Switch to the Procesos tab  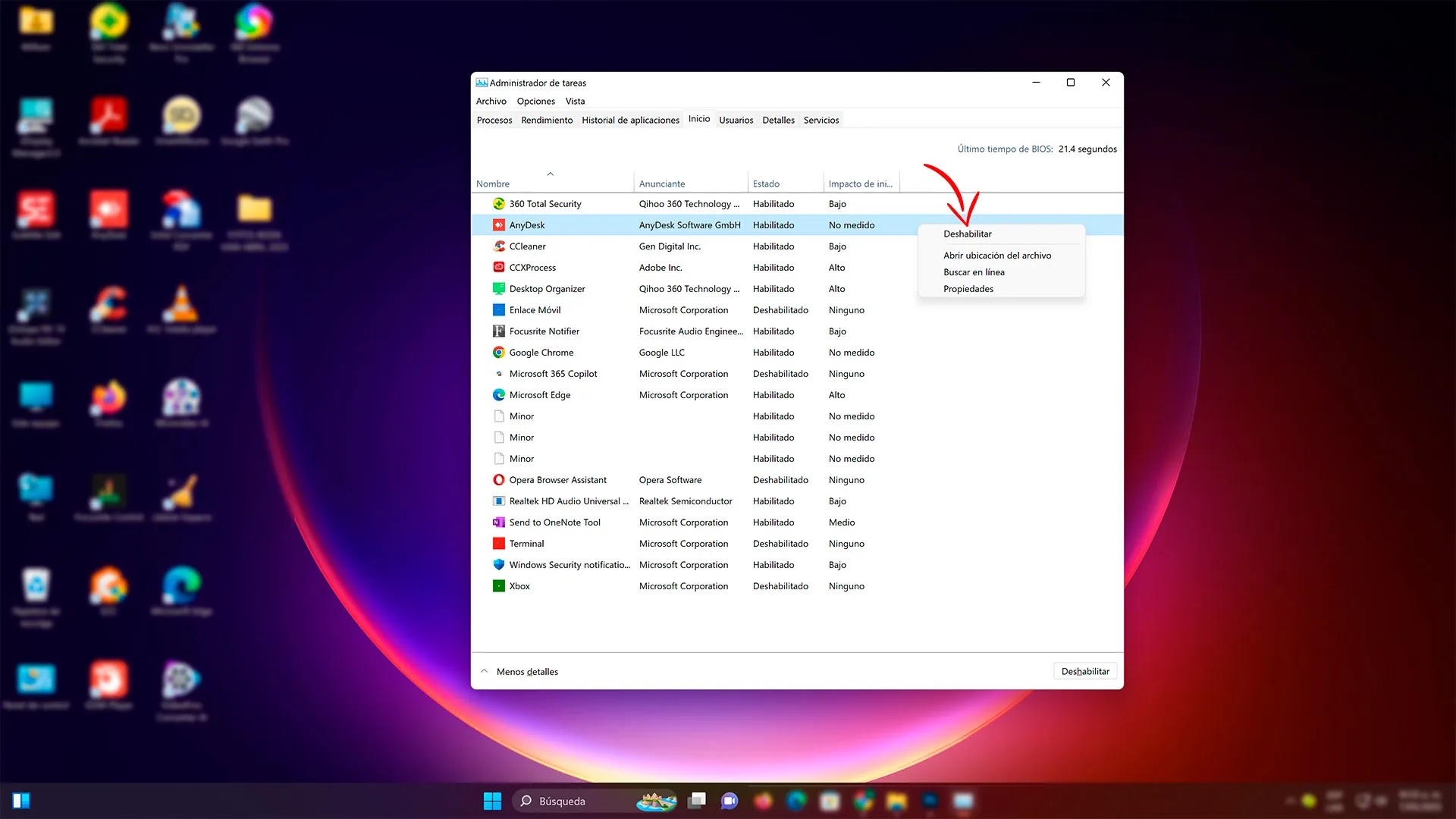tap(494, 121)
